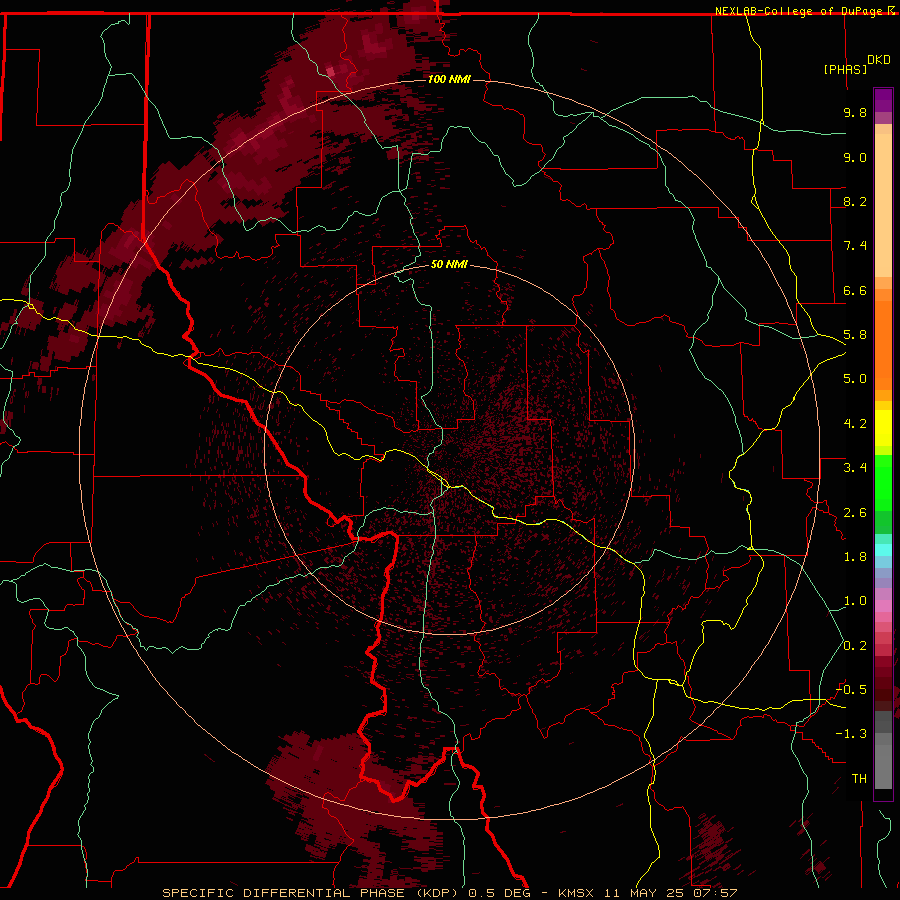
Task: Select the 9.8 value on color scale
Action: click(855, 112)
